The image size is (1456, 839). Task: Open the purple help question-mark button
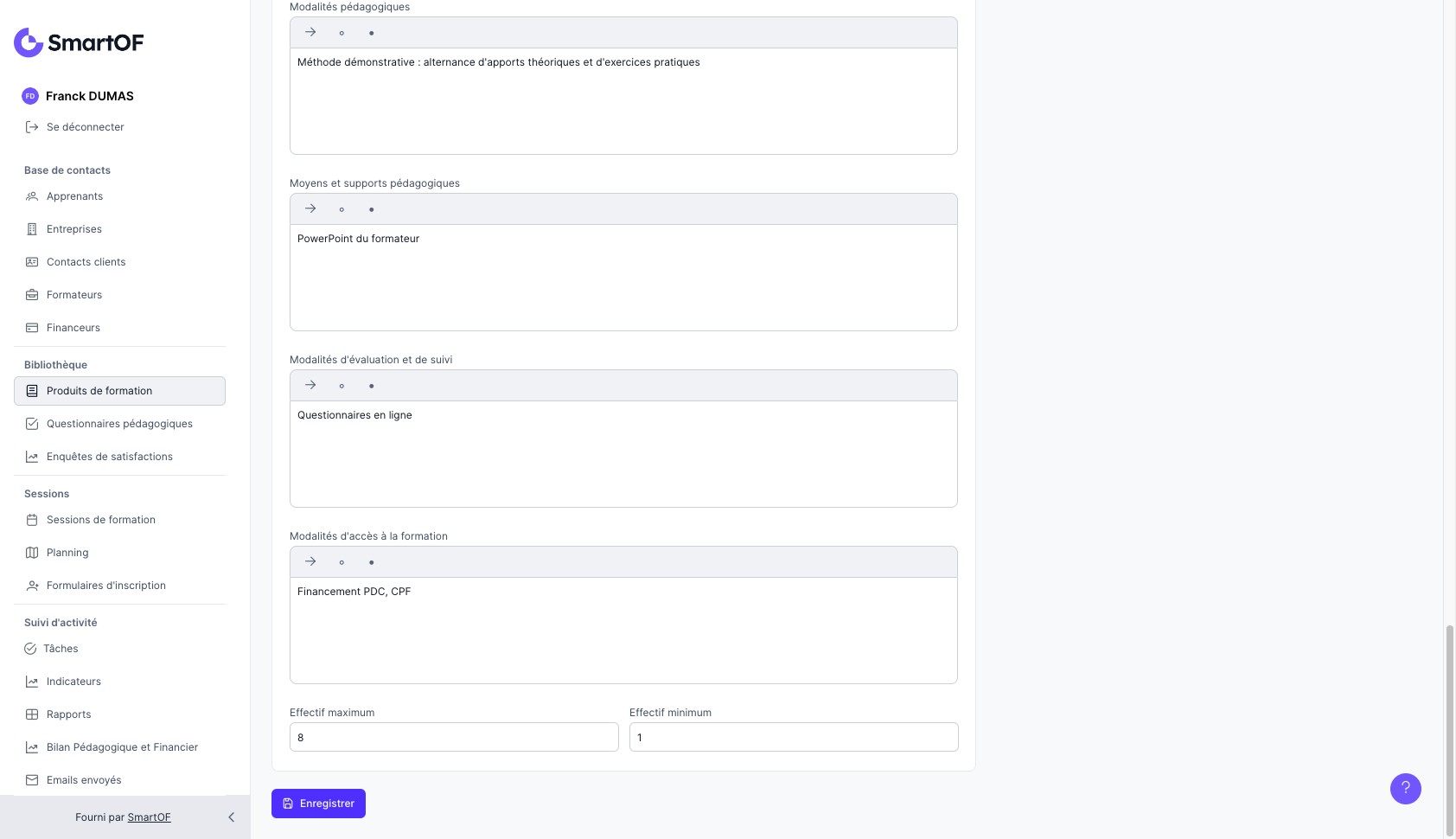(1405, 788)
